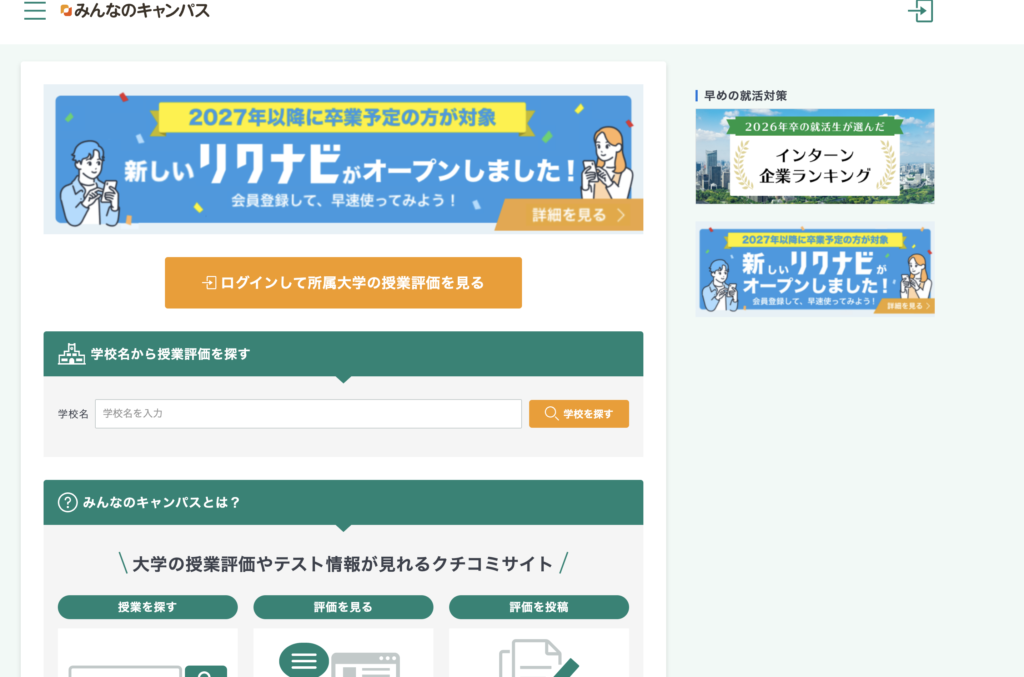Focus the 学校名を入力 text field
1024x677 pixels.
(x=308, y=414)
